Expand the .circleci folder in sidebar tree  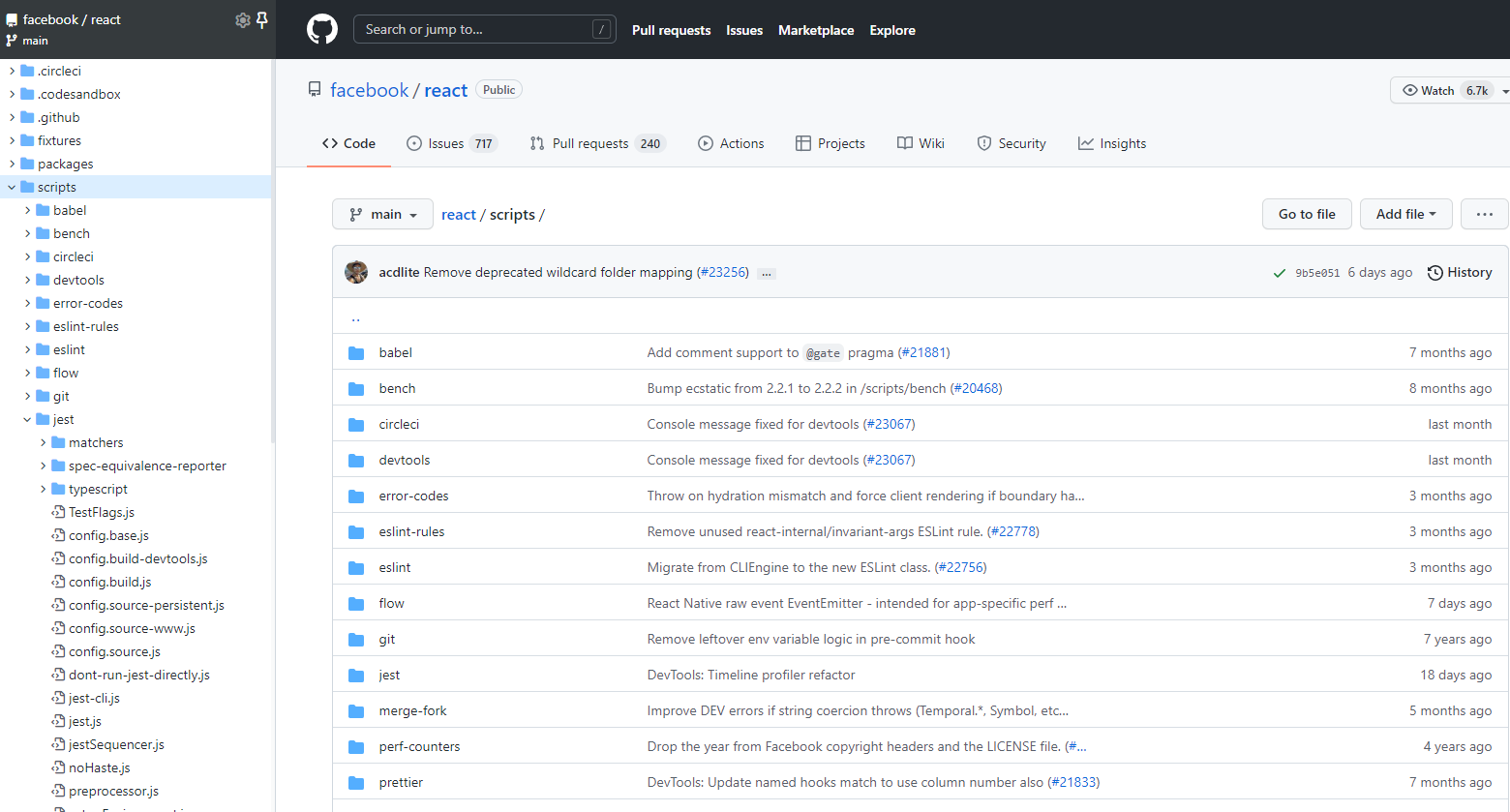(x=12, y=71)
